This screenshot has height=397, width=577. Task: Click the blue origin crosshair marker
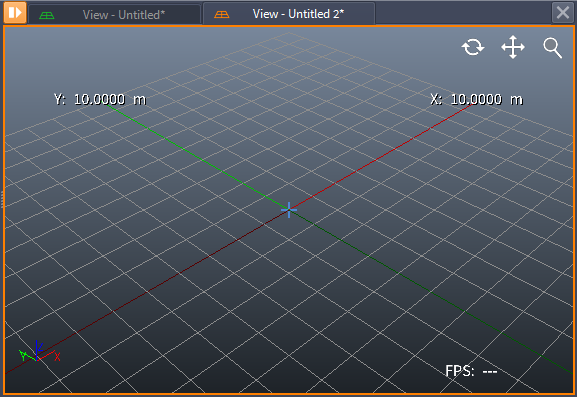click(289, 210)
